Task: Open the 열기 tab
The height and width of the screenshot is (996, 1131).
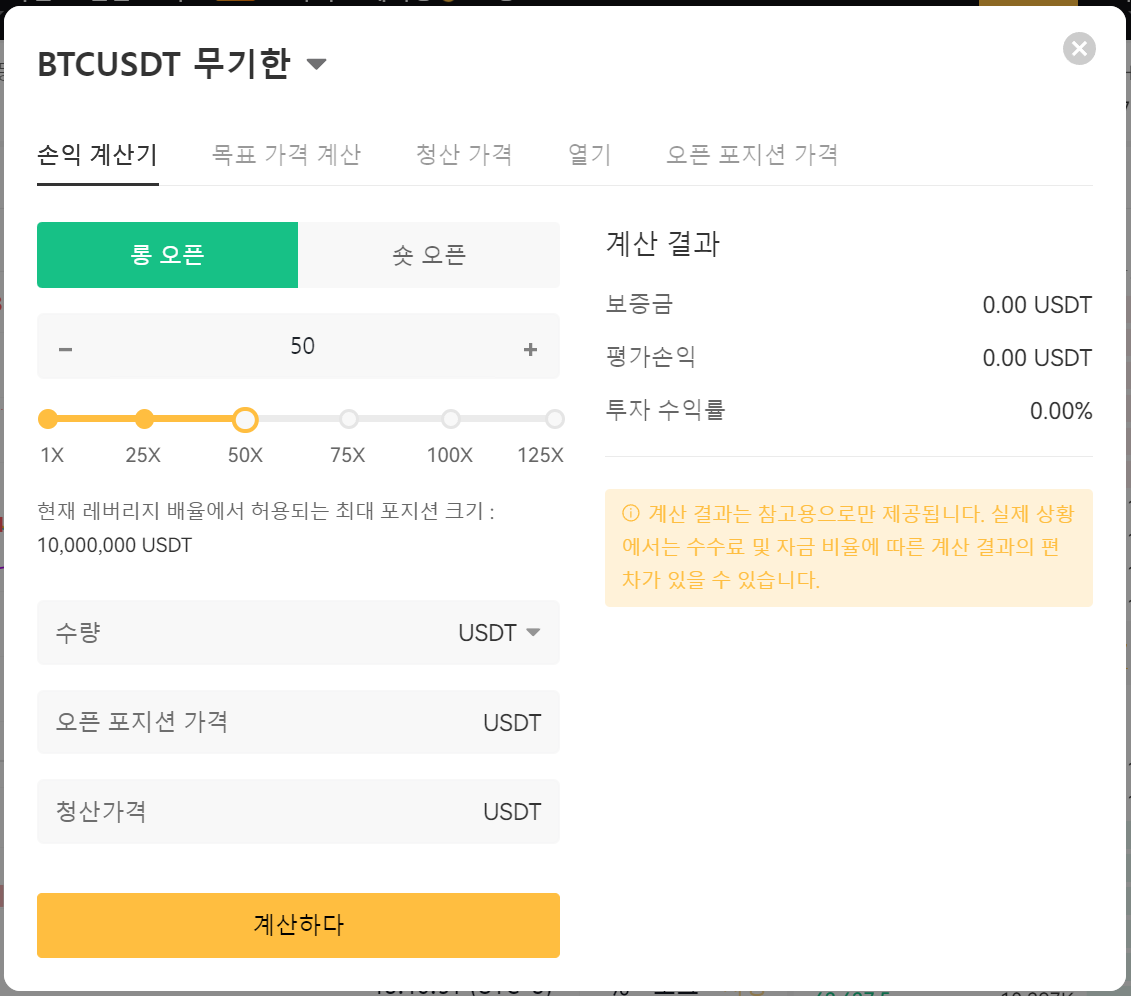Action: [x=589, y=154]
